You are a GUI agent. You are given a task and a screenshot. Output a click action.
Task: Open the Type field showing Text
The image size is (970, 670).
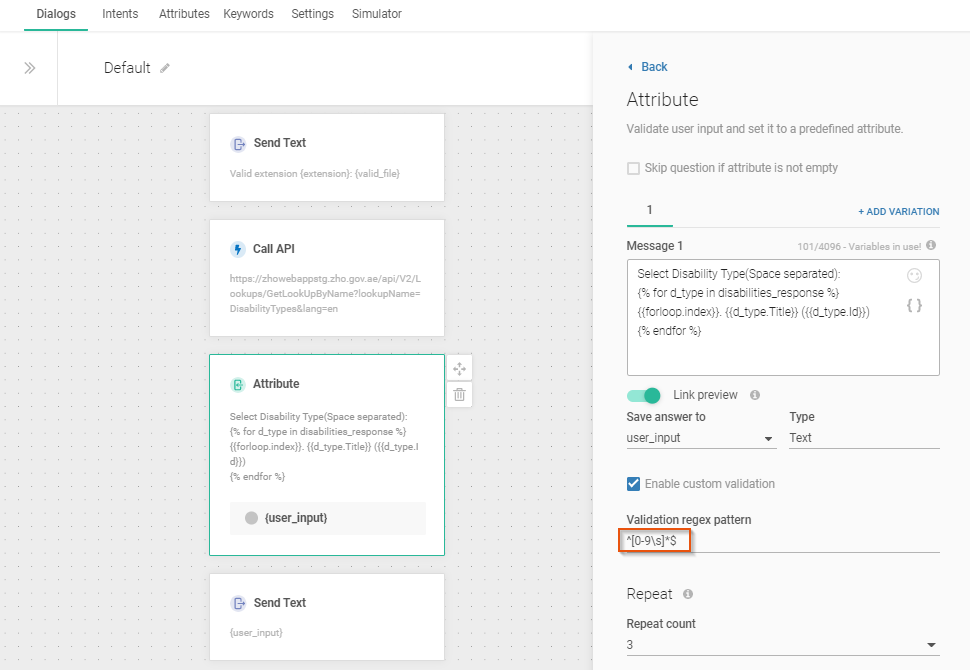[x=863, y=438]
